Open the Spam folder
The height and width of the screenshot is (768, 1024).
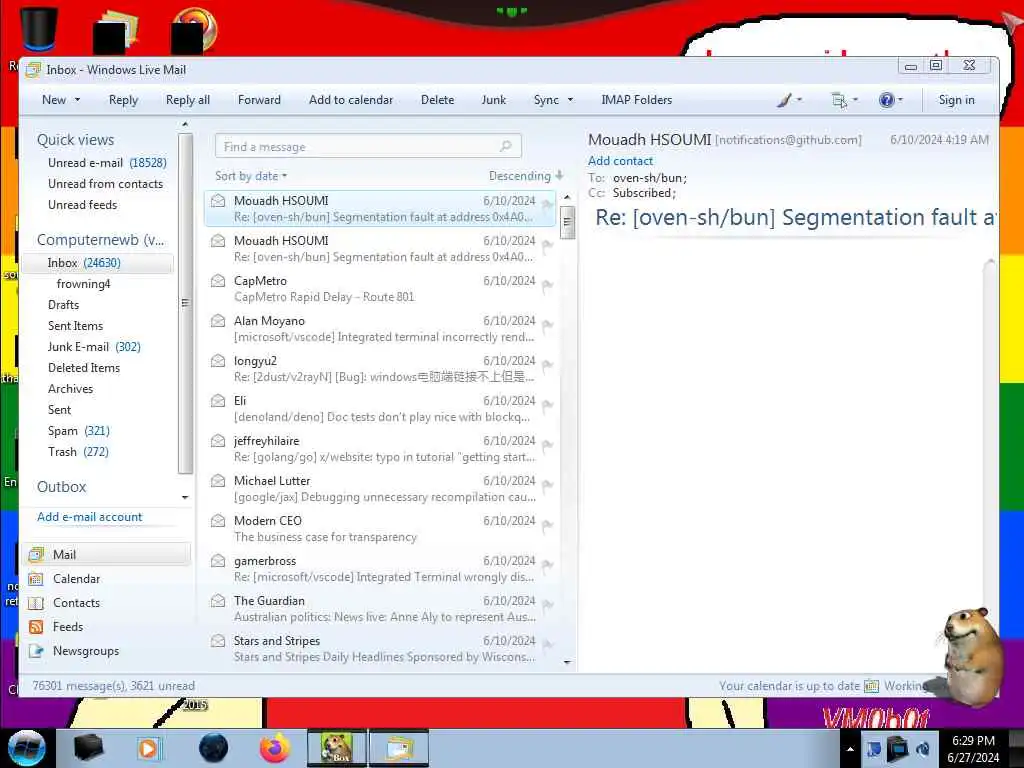(x=78, y=431)
